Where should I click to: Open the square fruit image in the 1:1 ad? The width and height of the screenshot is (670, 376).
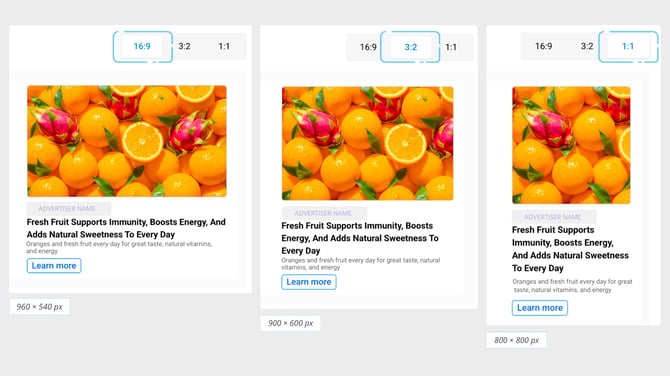pyautogui.click(x=571, y=145)
